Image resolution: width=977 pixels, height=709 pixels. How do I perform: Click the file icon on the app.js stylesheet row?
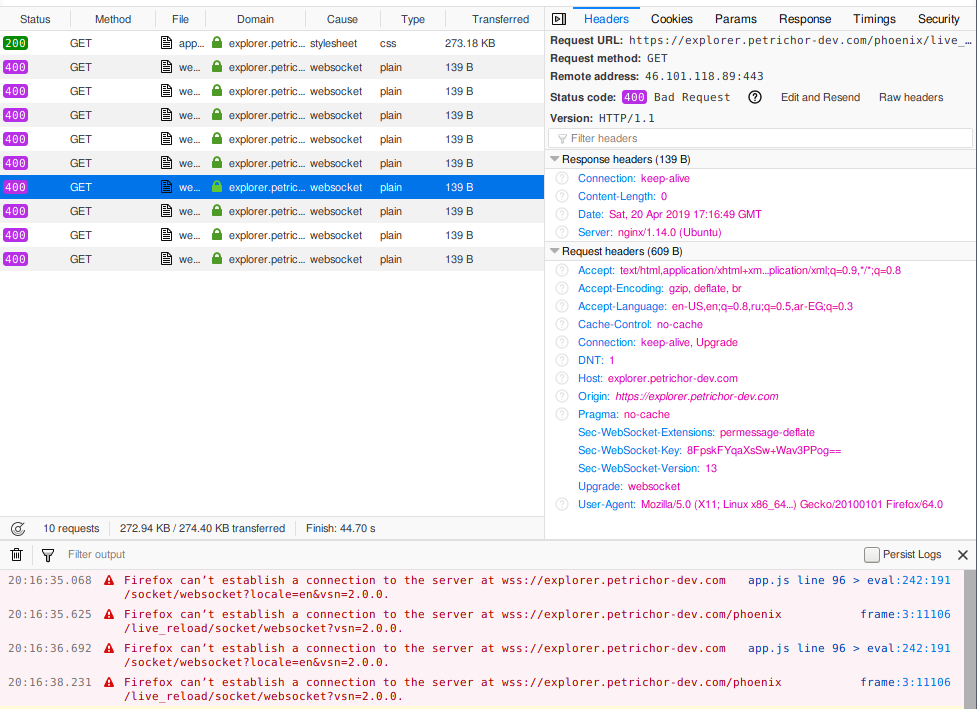[x=165, y=43]
